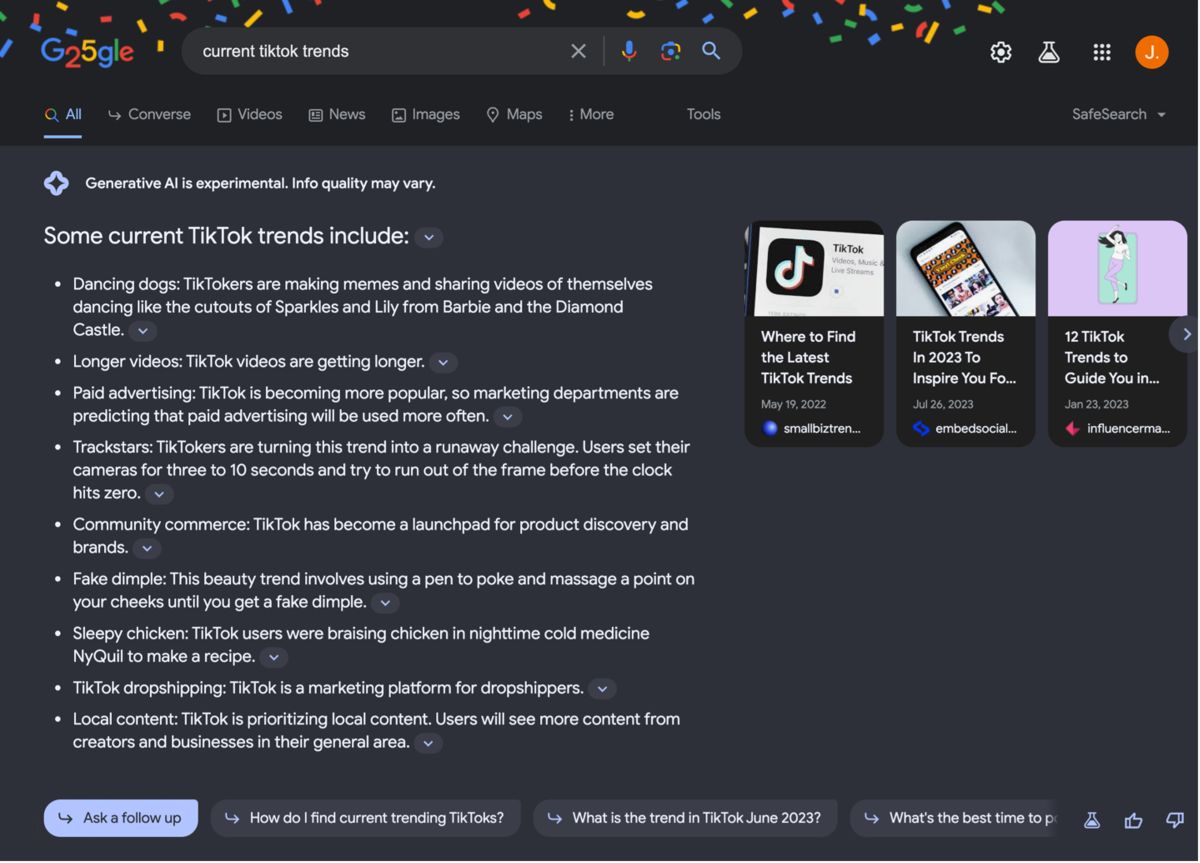Screen dimensions: 1200x863
Task: Open Google Lens image search icon
Action: (670, 51)
